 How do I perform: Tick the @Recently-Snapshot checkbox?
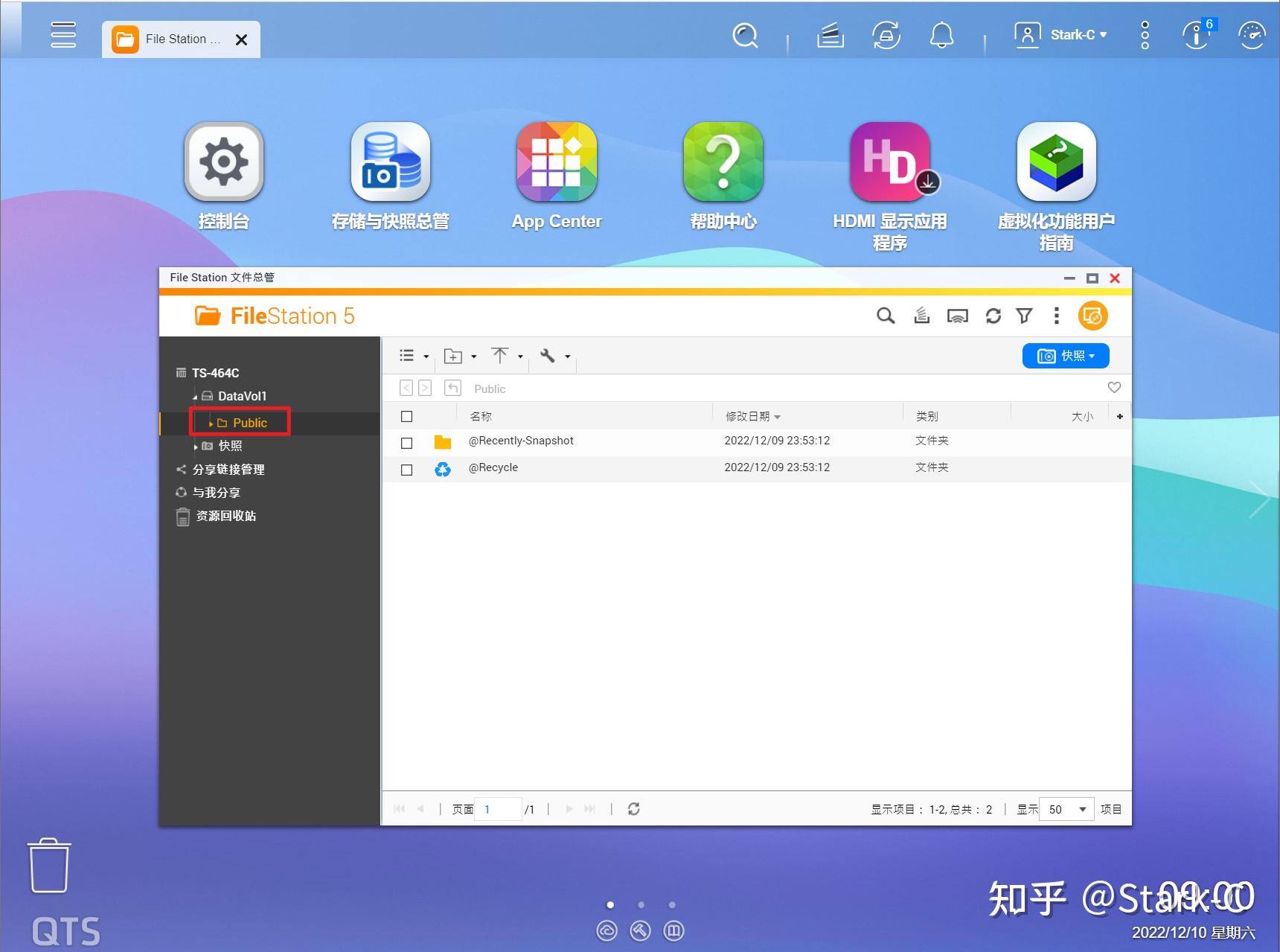[x=406, y=443]
